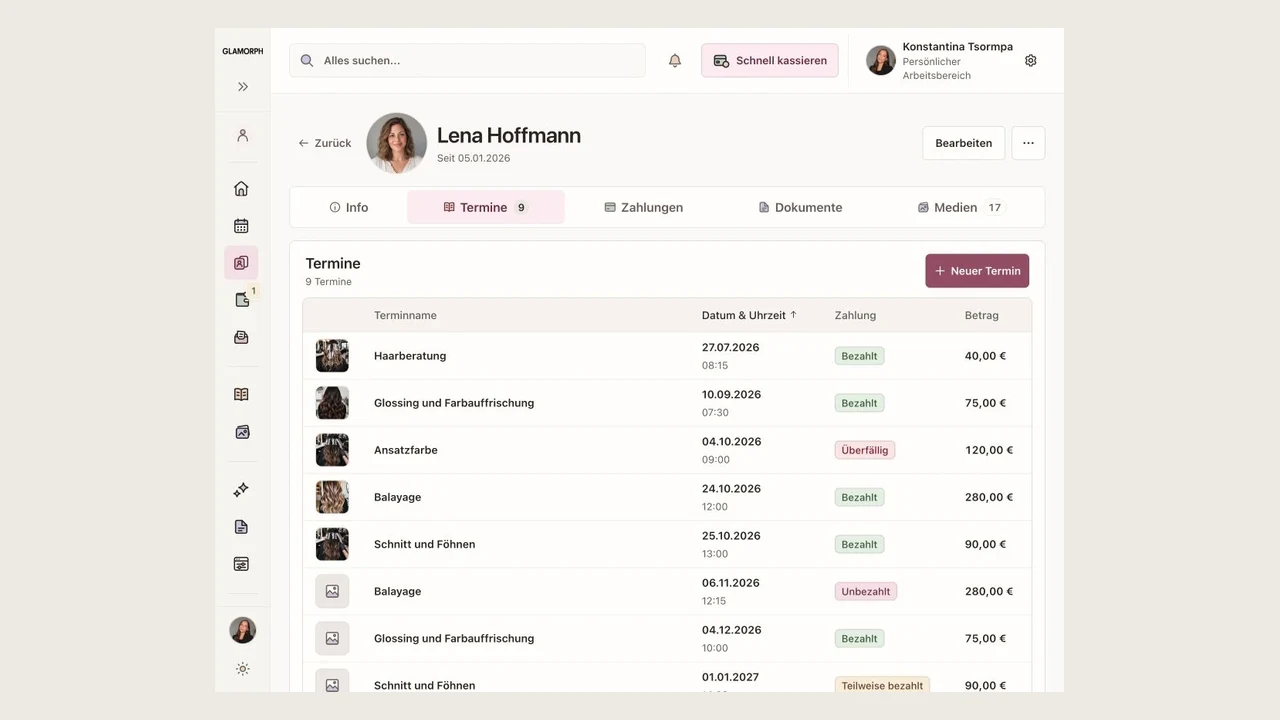Open the open-book icon in the sidebar
1280x720 pixels.
pos(241,395)
